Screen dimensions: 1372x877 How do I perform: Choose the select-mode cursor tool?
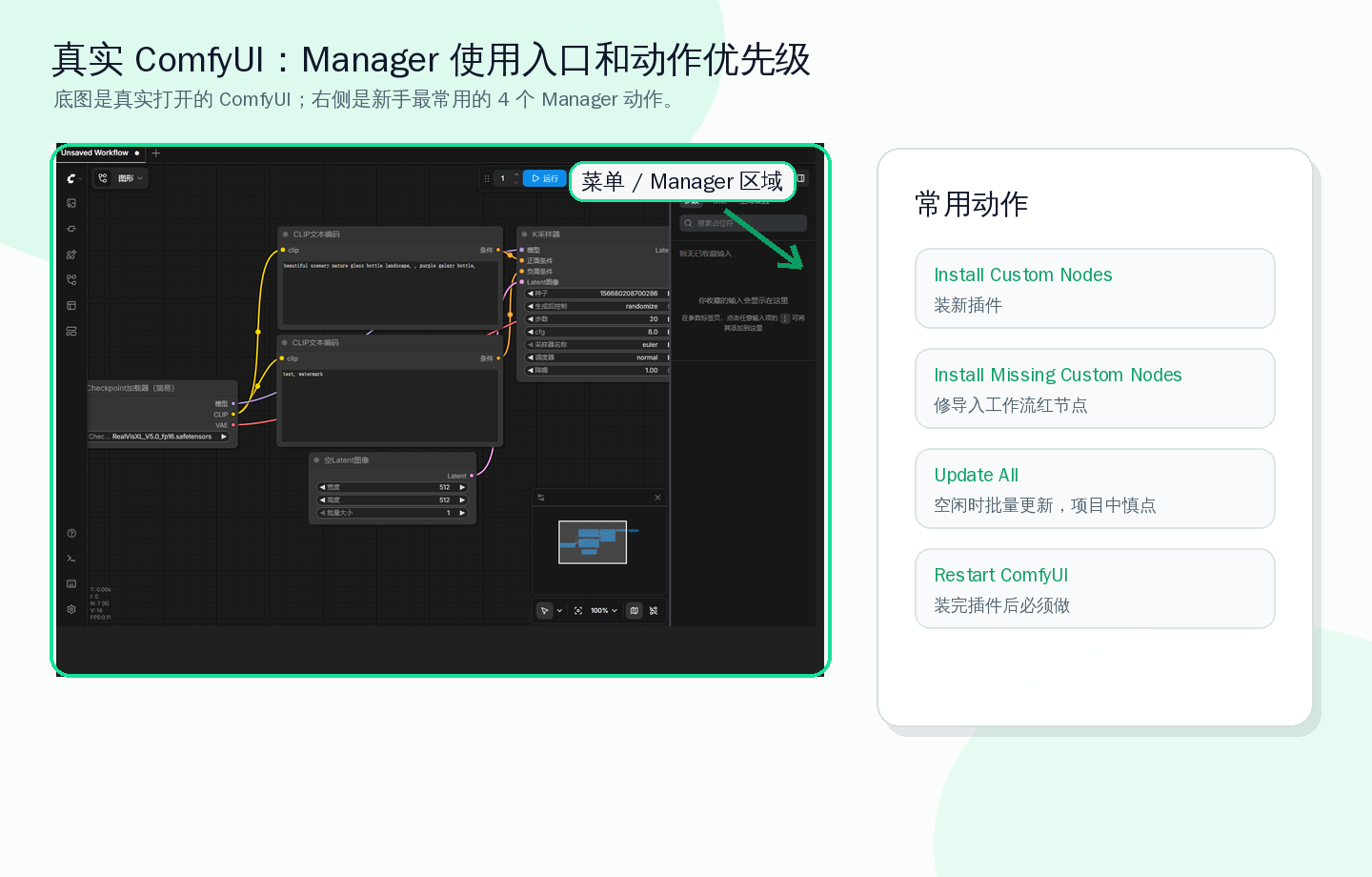tap(544, 610)
